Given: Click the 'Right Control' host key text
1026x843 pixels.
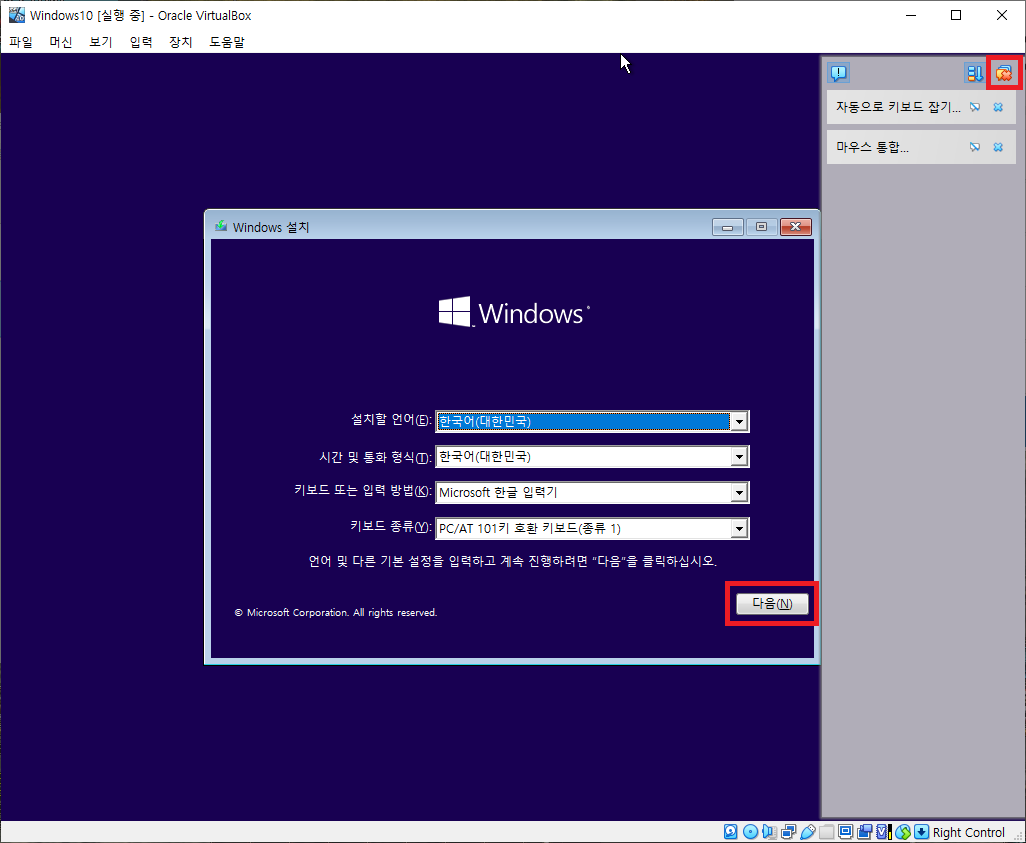Looking at the screenshot, I should point(968,833).
